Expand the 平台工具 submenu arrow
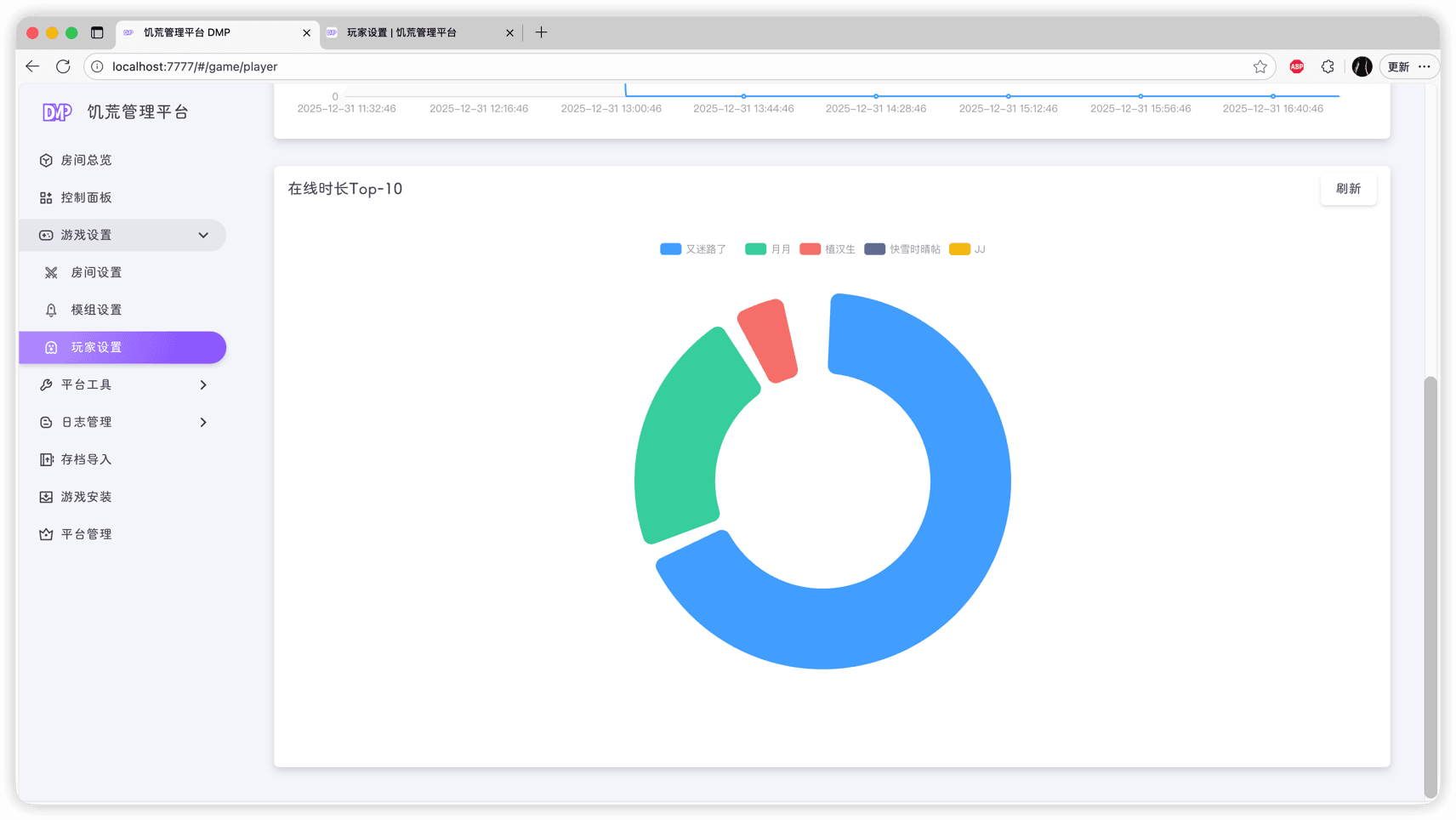The height and width of the screenshot is (820, 1456). pyautogui.click(x=203, y=384)
